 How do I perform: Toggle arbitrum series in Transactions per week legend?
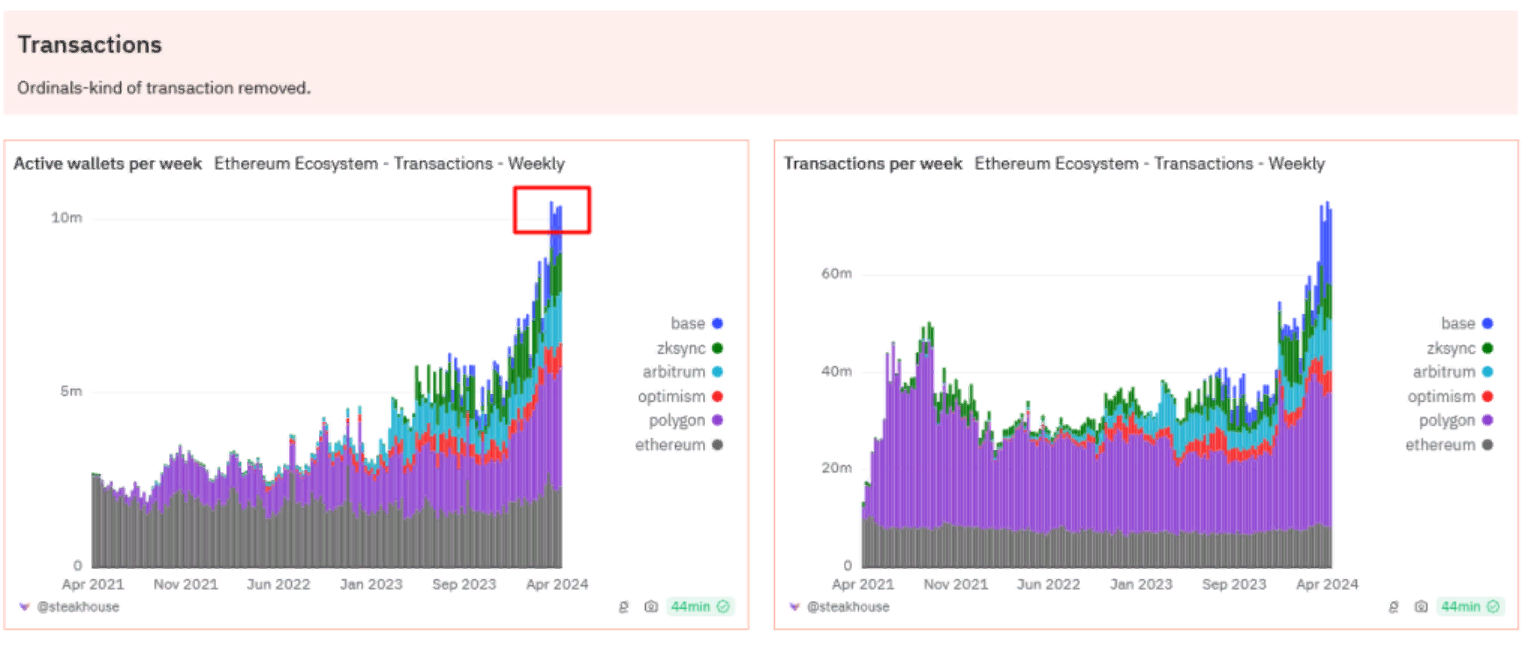click(1445, 372)
